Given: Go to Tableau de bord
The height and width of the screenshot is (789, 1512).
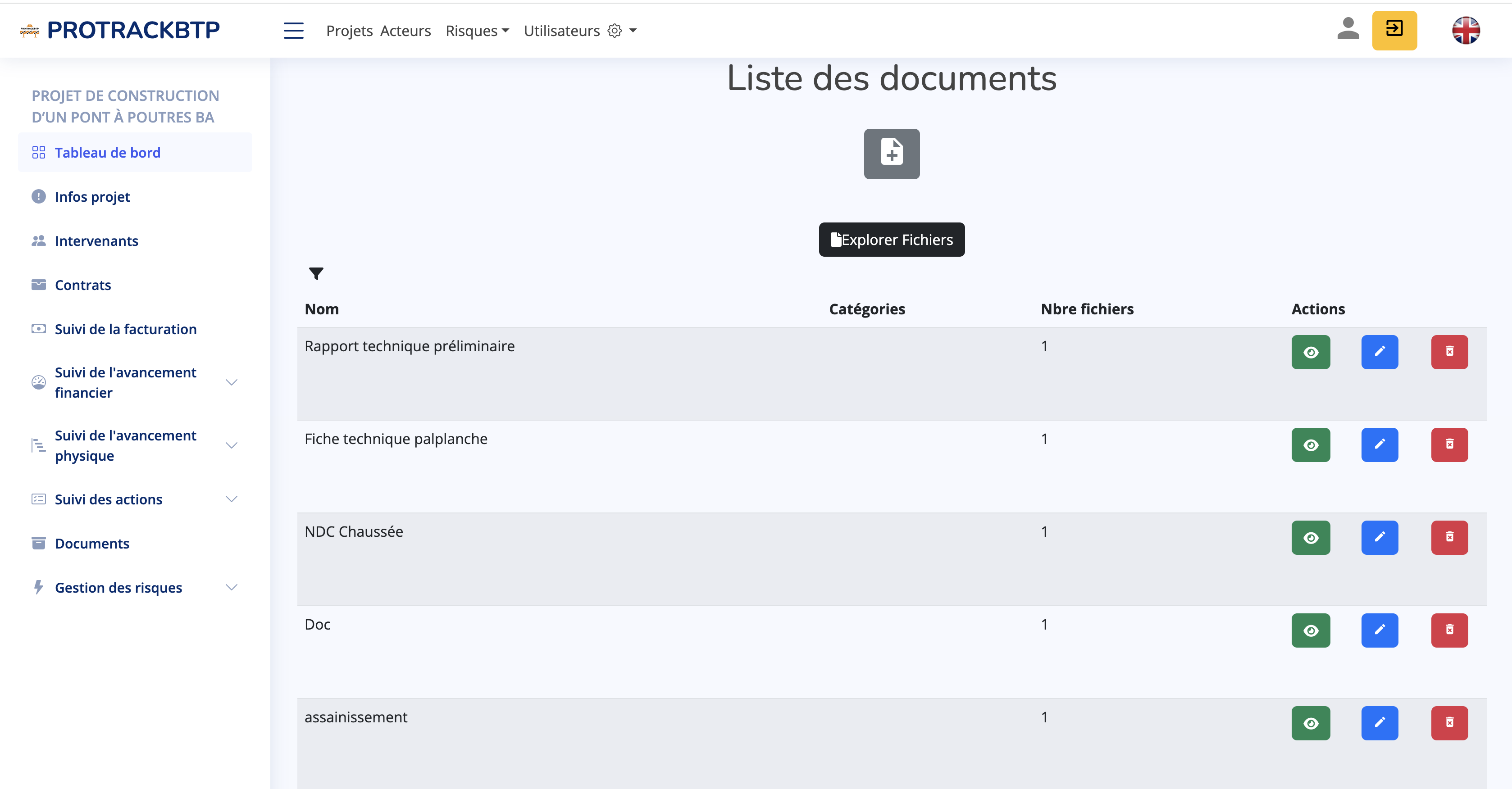Looking at the screenshot, I should 135,153.
